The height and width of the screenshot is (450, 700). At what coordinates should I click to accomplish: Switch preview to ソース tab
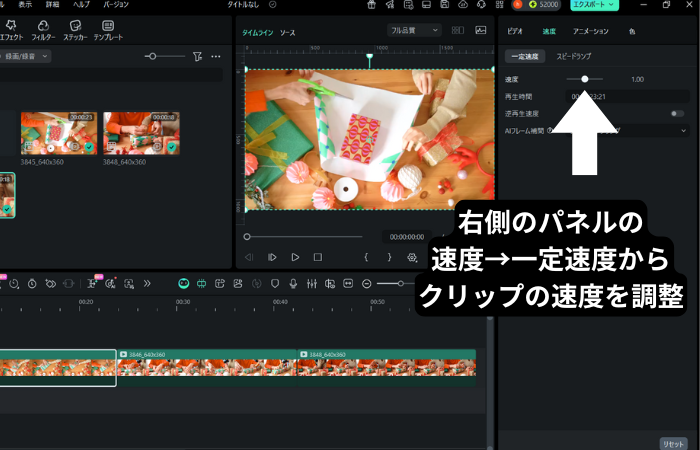click(288, 33)
